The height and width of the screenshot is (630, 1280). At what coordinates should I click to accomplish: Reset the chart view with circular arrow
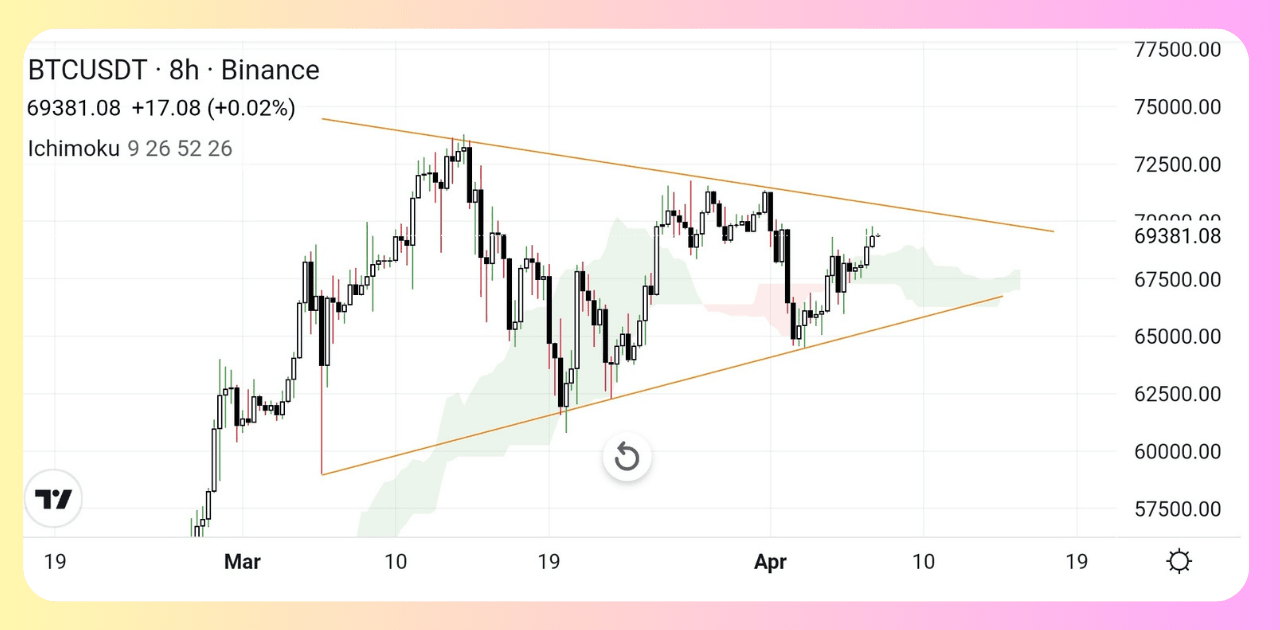coord(627,458)
